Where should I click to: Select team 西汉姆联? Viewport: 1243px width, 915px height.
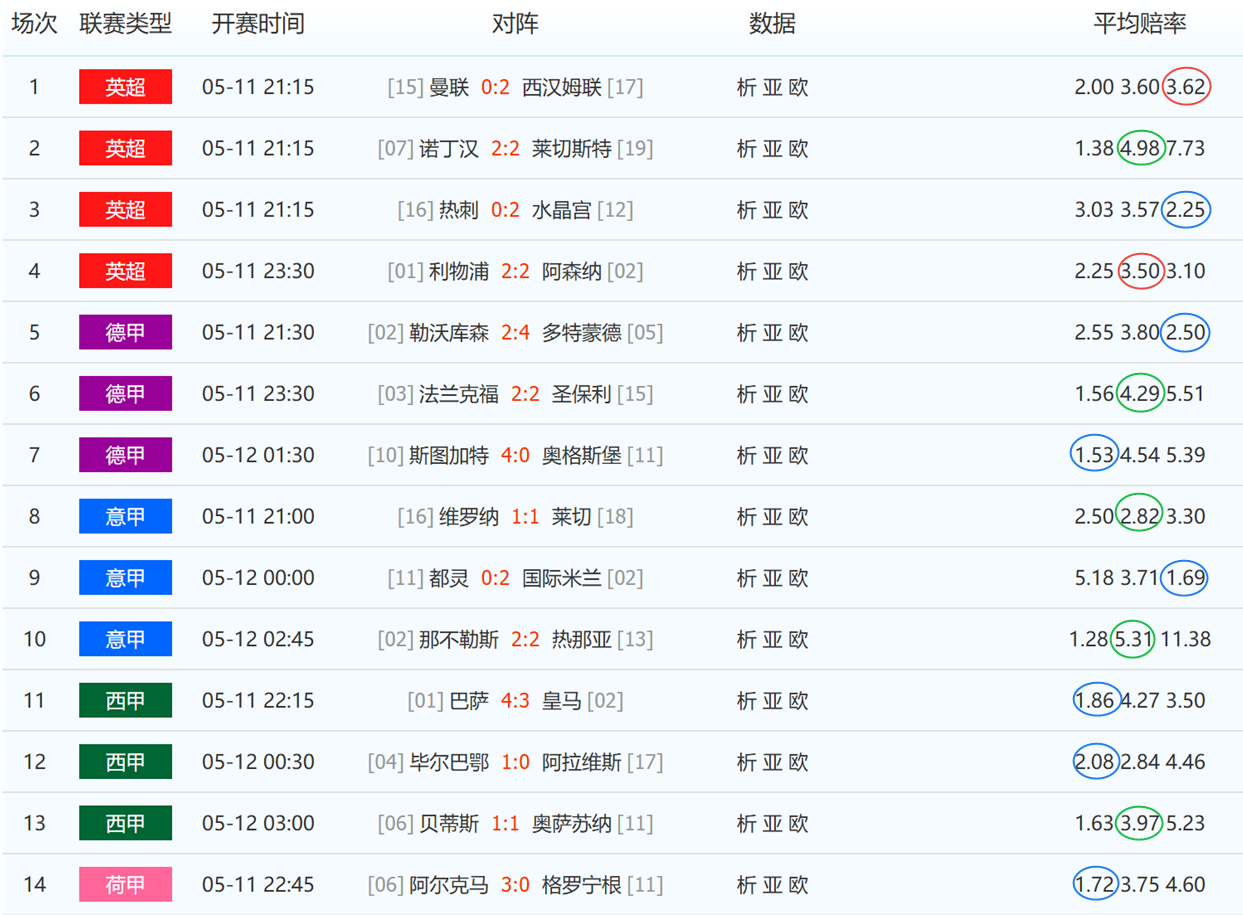[x=562, y=88]
